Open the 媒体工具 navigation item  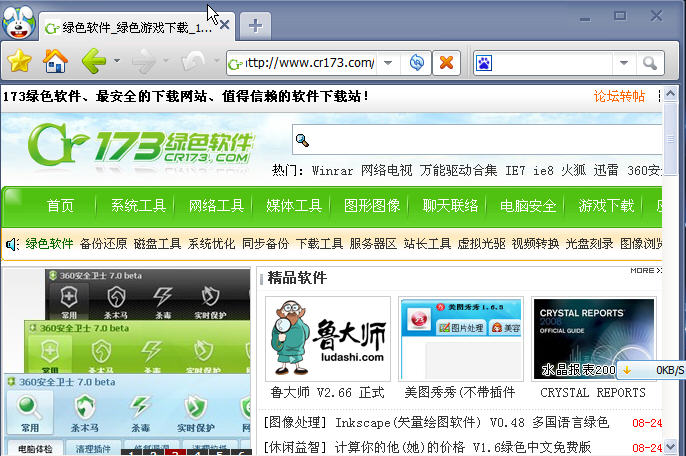[294, 206]
